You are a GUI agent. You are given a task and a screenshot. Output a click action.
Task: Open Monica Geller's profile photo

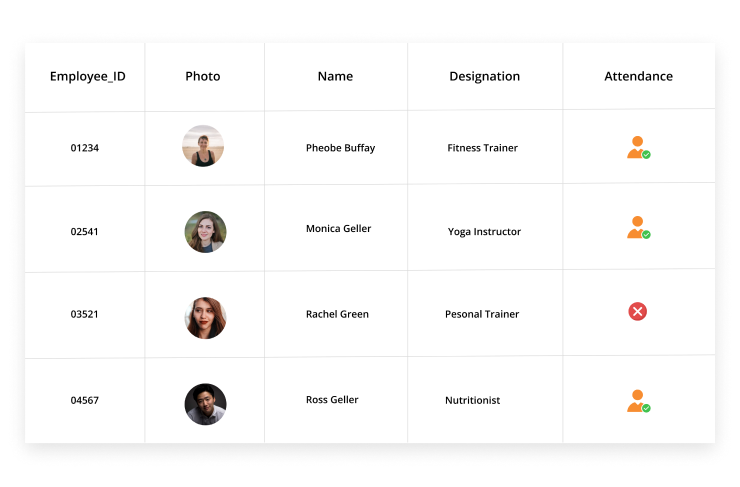[x=205, y=232]
